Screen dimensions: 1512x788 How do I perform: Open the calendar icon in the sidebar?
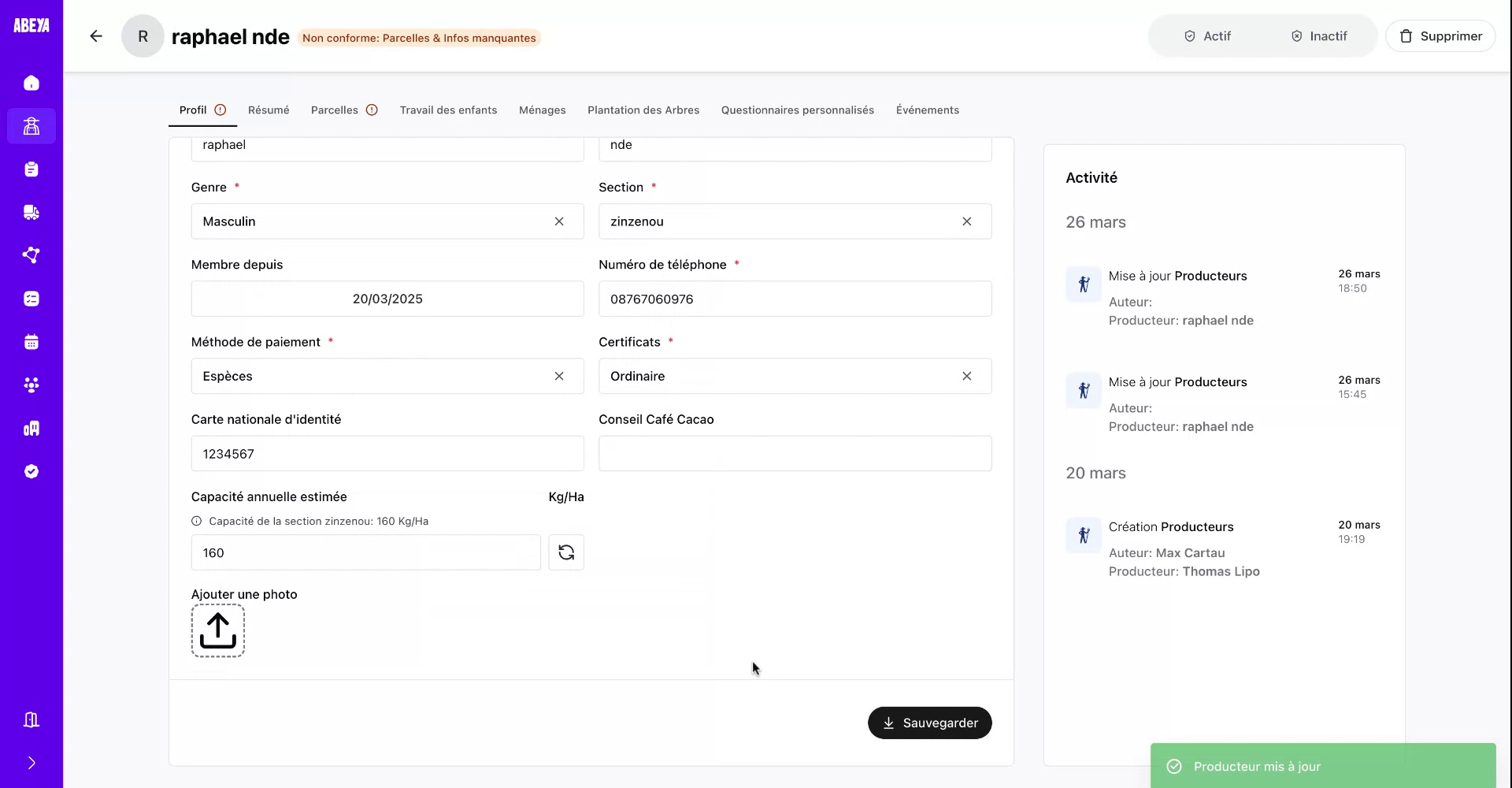click(x=31, y=341)
